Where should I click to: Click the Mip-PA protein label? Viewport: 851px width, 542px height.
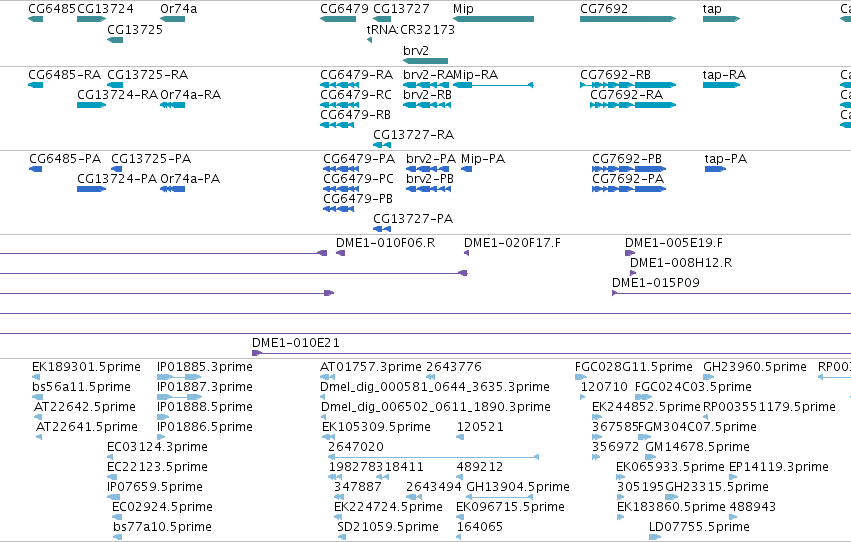point(483,159)
